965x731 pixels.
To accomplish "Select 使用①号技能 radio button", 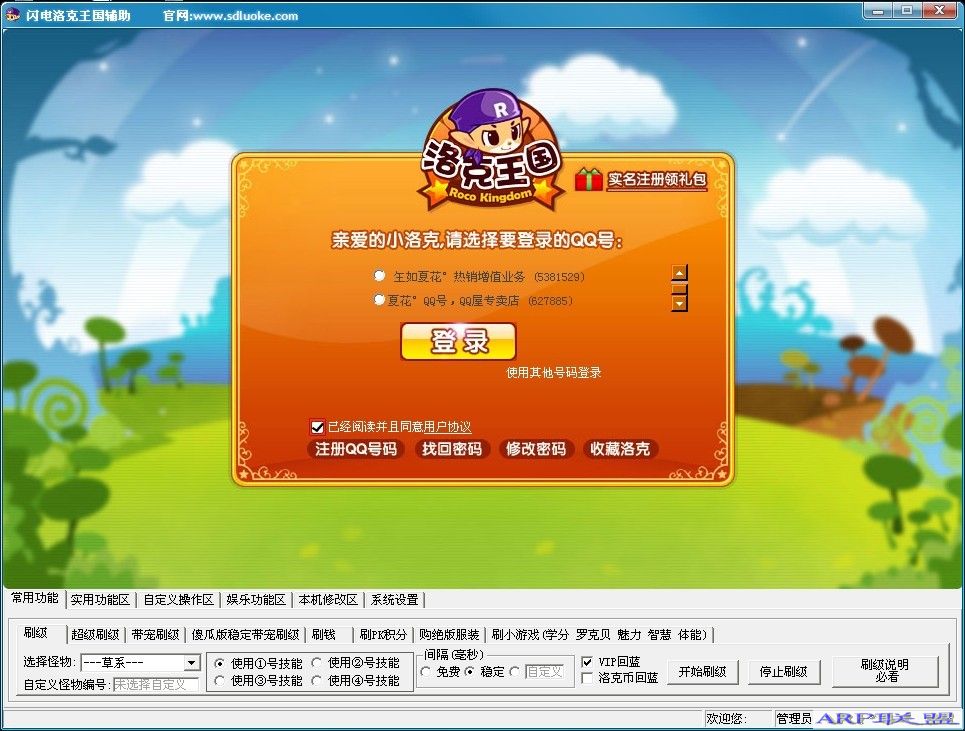I will (219, 663).
